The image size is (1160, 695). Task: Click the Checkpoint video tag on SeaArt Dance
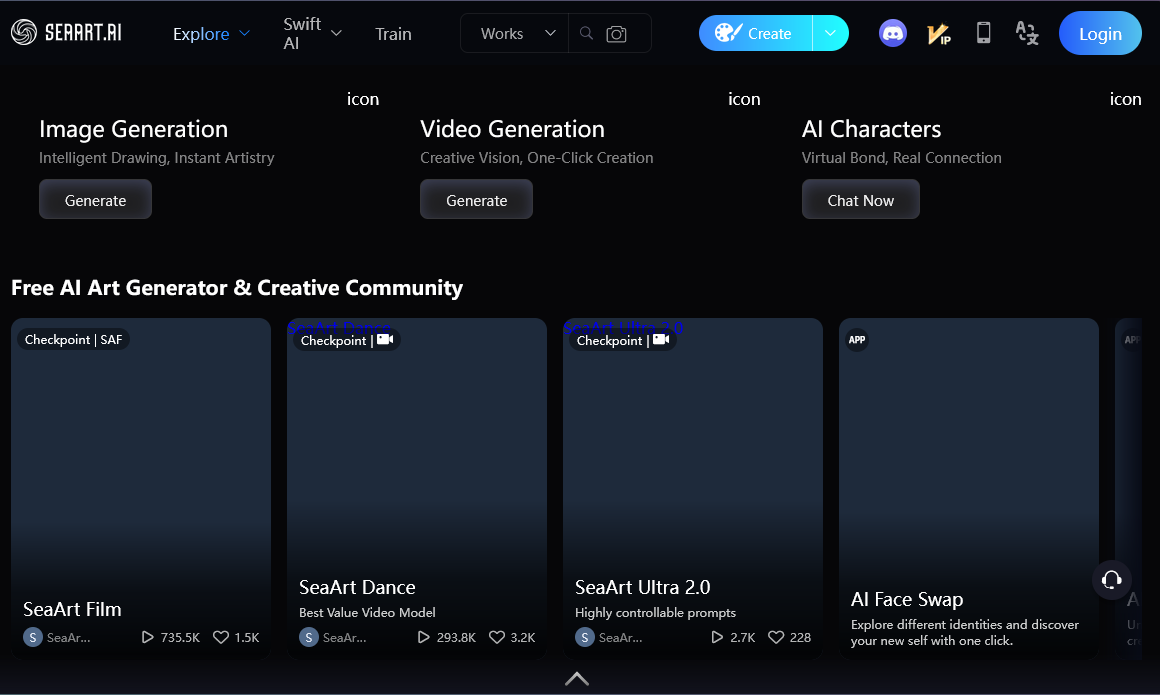pos(347,340)
